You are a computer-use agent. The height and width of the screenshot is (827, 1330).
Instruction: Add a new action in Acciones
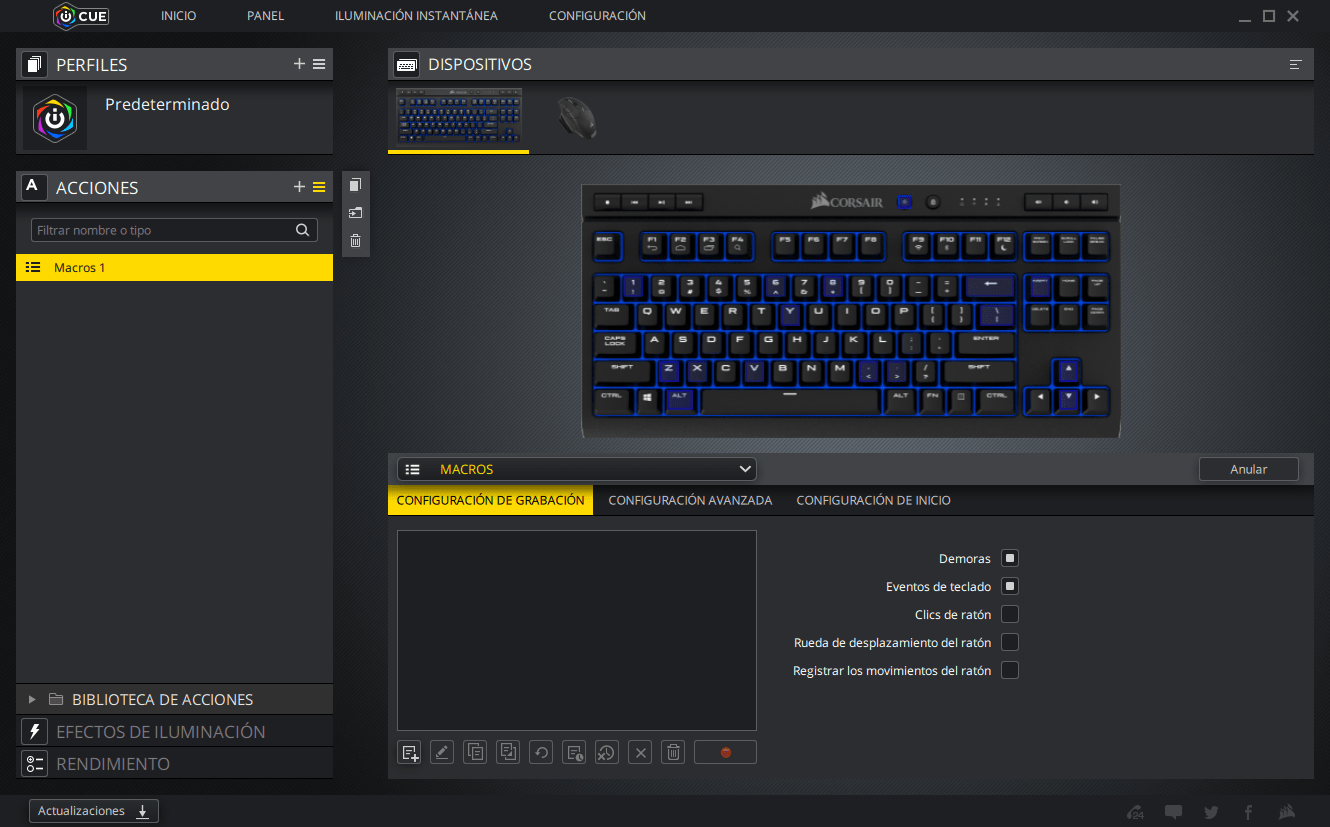(299, 187)
